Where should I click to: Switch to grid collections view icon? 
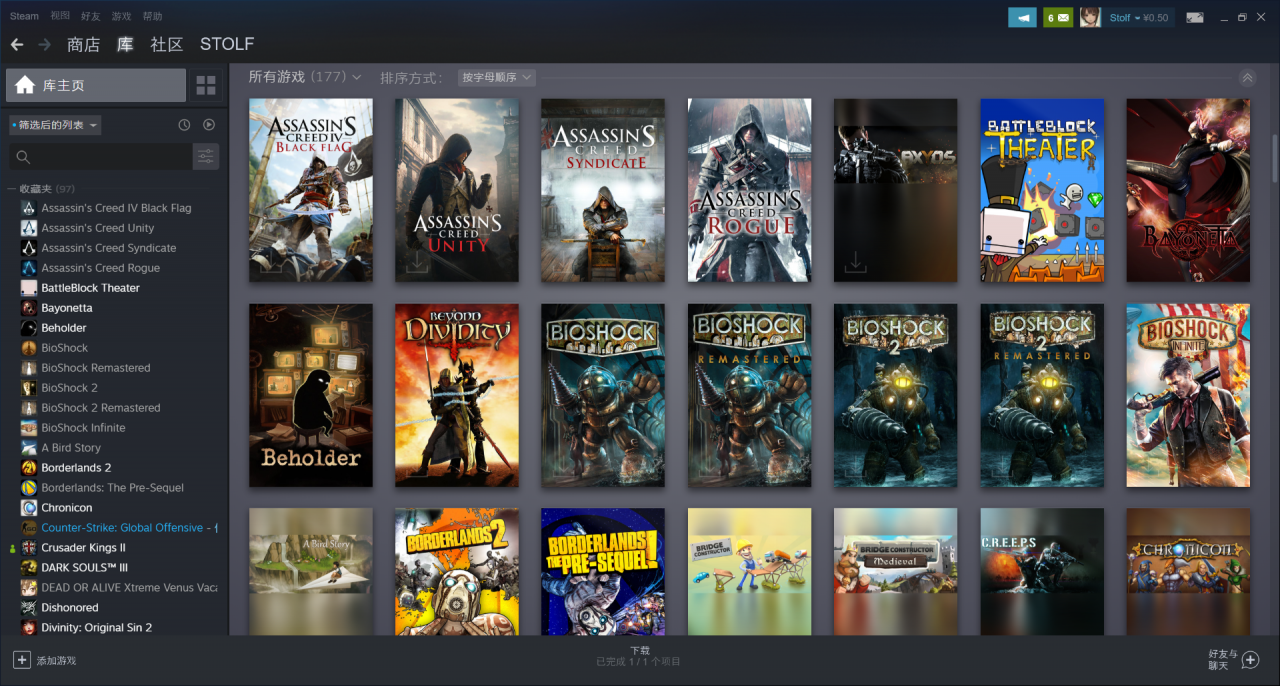(206, 85)
